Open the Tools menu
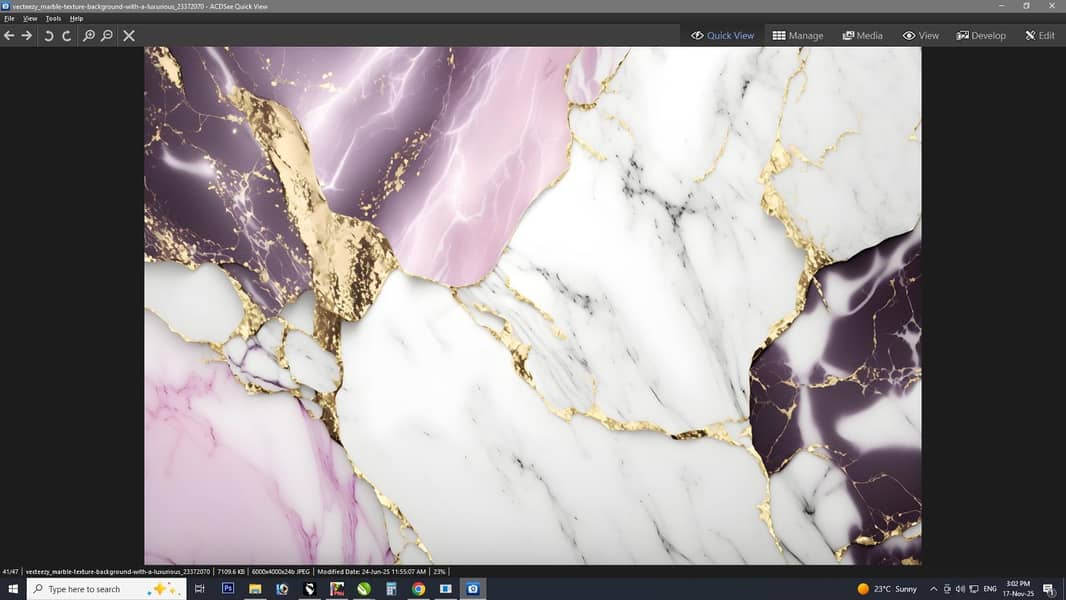 coord(53,18)
